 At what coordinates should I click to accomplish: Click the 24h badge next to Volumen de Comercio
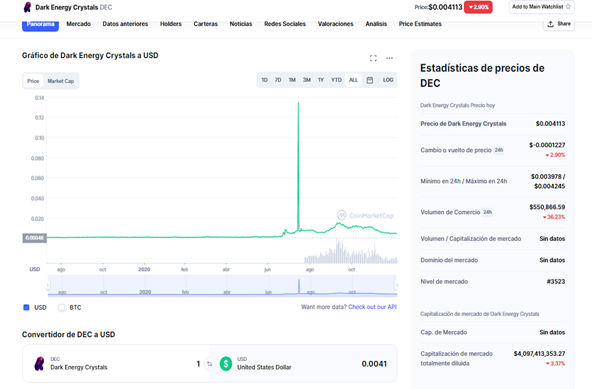pos(487,212)
